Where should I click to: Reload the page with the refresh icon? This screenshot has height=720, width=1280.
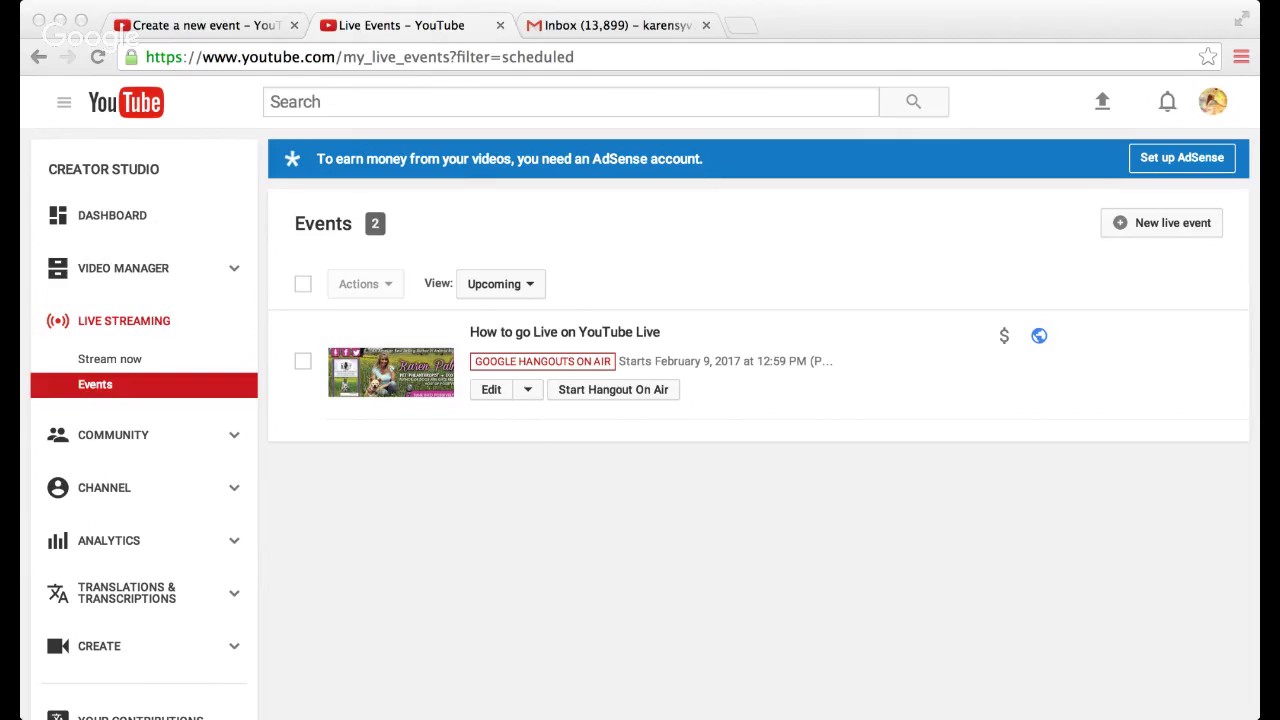tap(98, 57)
